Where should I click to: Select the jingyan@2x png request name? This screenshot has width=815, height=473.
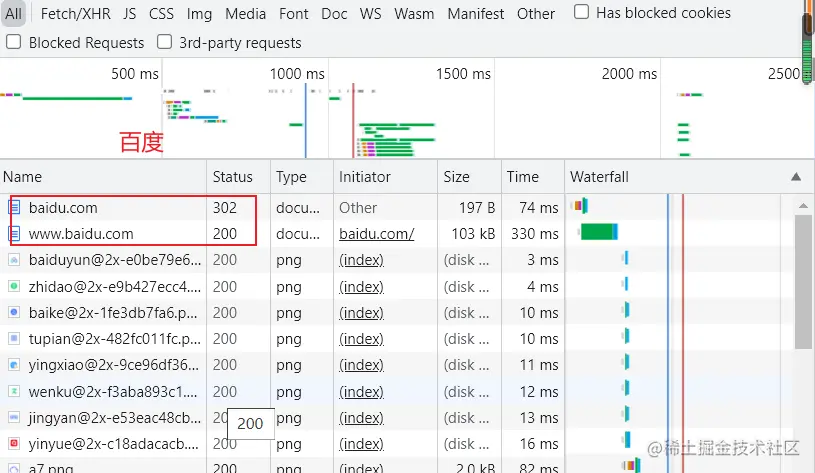tap(115, 418)
